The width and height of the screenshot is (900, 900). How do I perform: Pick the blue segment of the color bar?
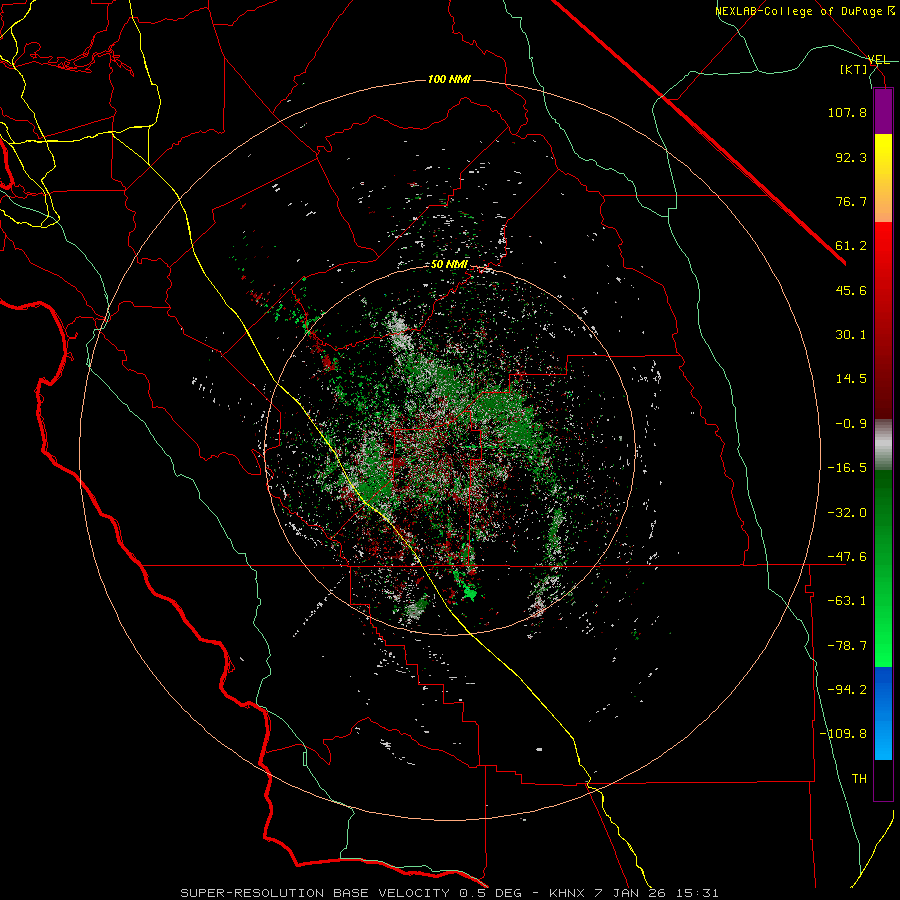click(883, 713)
